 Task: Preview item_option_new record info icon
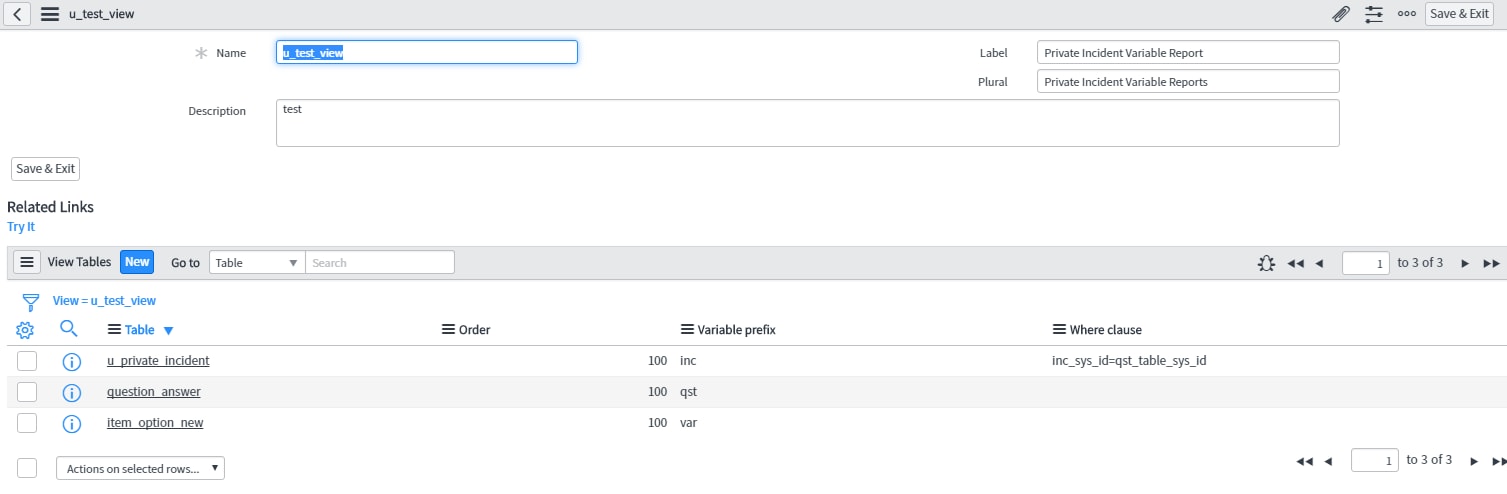72,424
